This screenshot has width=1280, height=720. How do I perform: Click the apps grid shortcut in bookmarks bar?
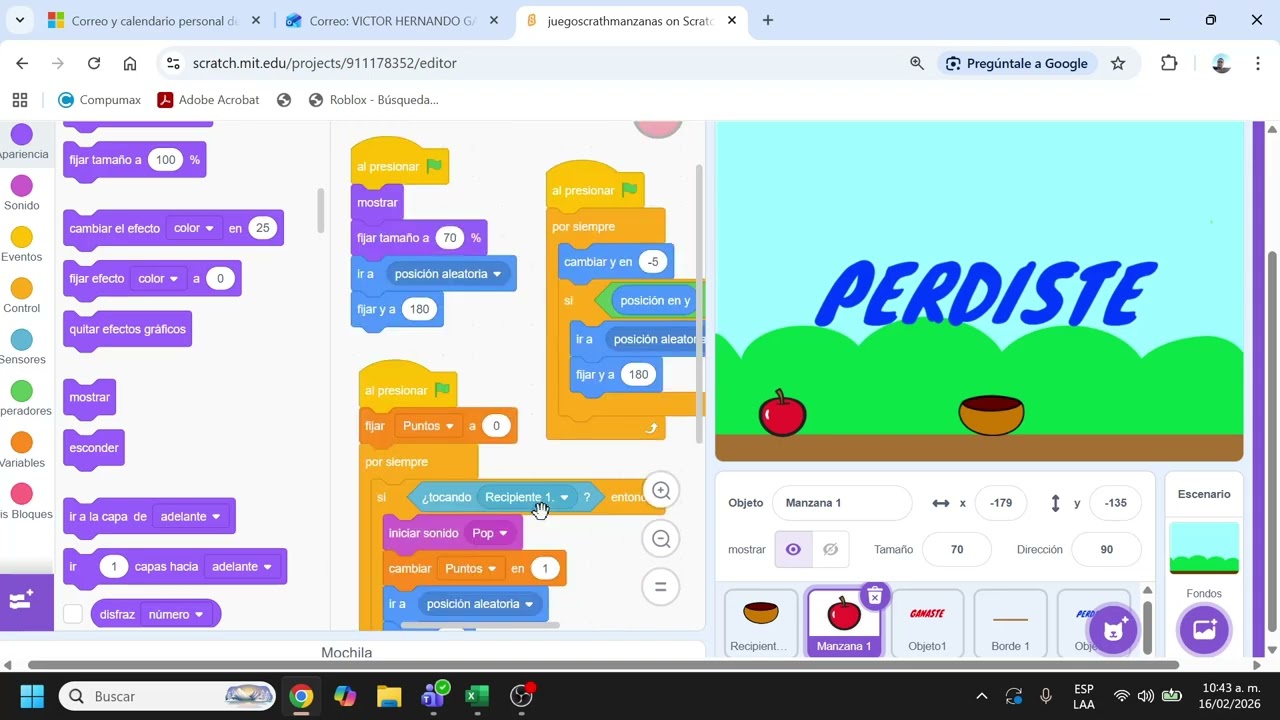[19, 100]
